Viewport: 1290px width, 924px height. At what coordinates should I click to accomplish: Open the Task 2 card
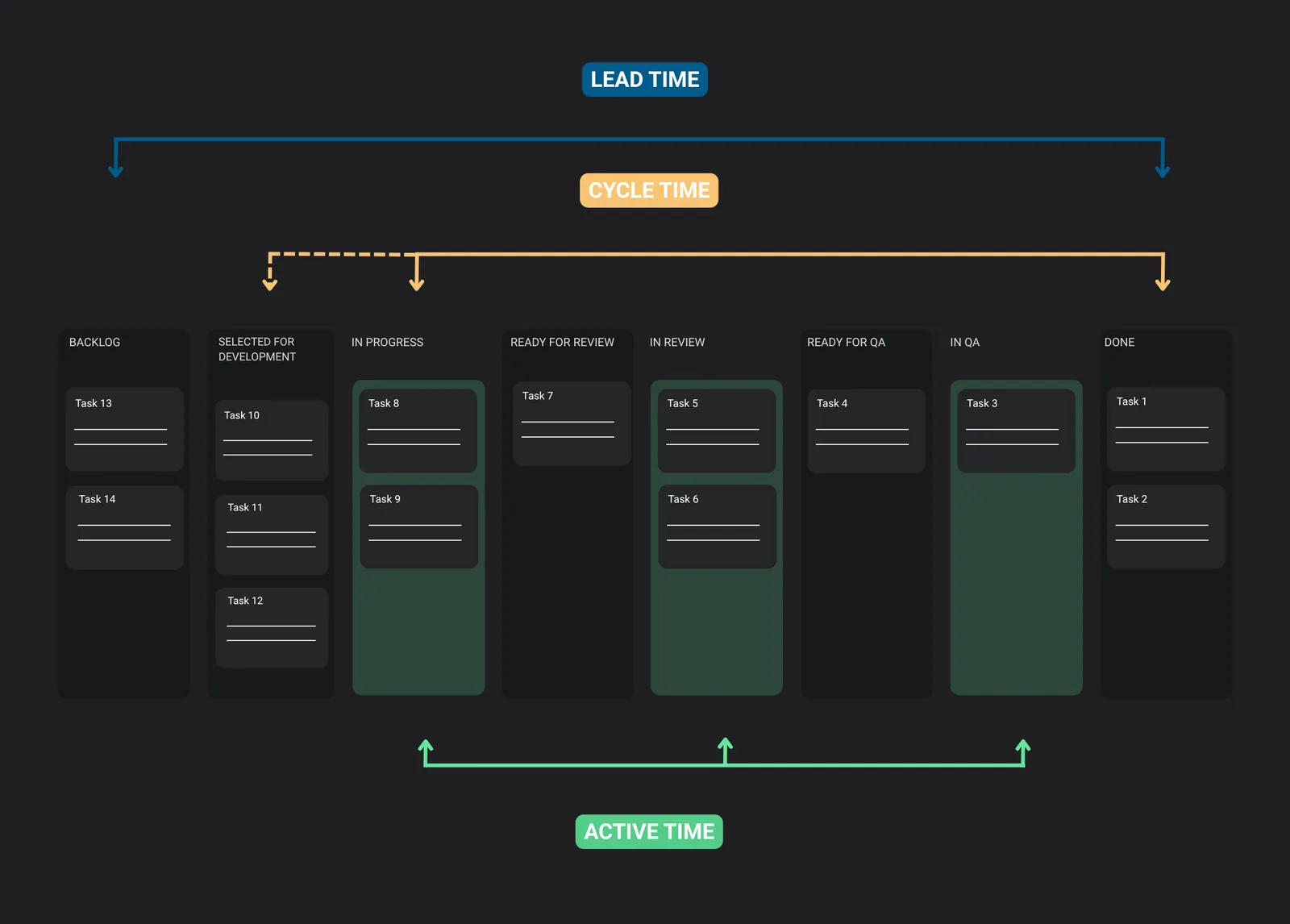pos(1166,527)
